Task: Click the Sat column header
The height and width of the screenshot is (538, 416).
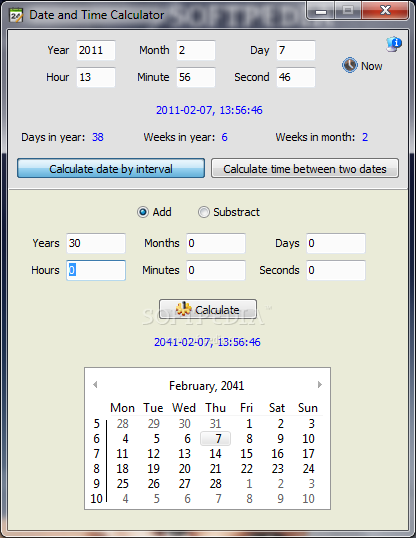Action: click(277, 408)
